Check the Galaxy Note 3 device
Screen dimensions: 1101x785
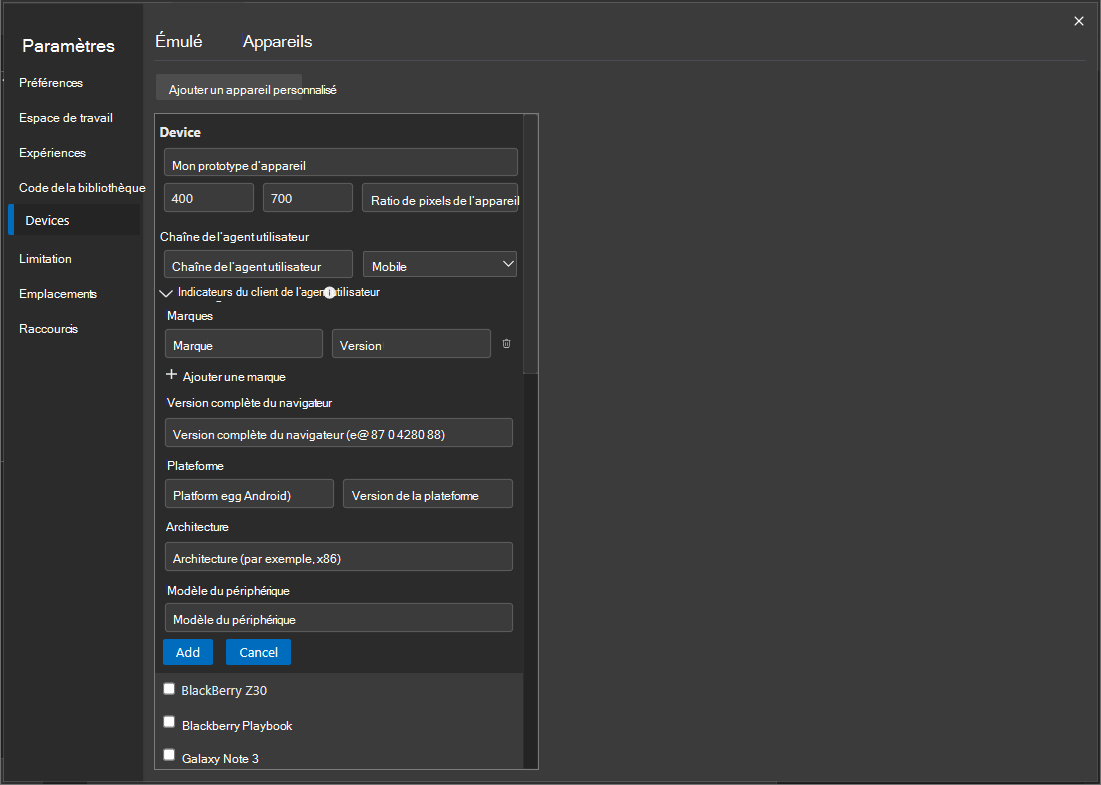click(169, 755)
